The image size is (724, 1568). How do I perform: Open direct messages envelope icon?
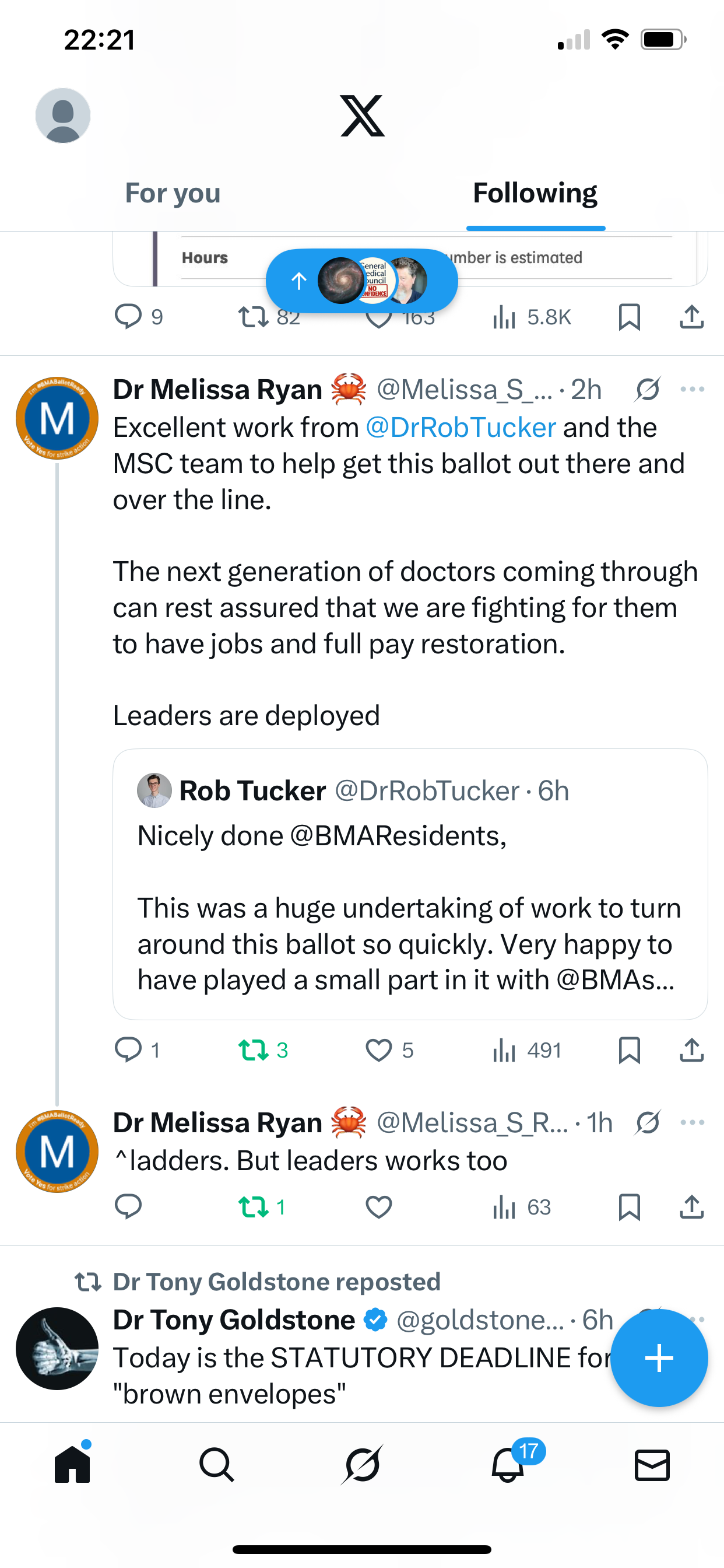[x=652, y=1464]
